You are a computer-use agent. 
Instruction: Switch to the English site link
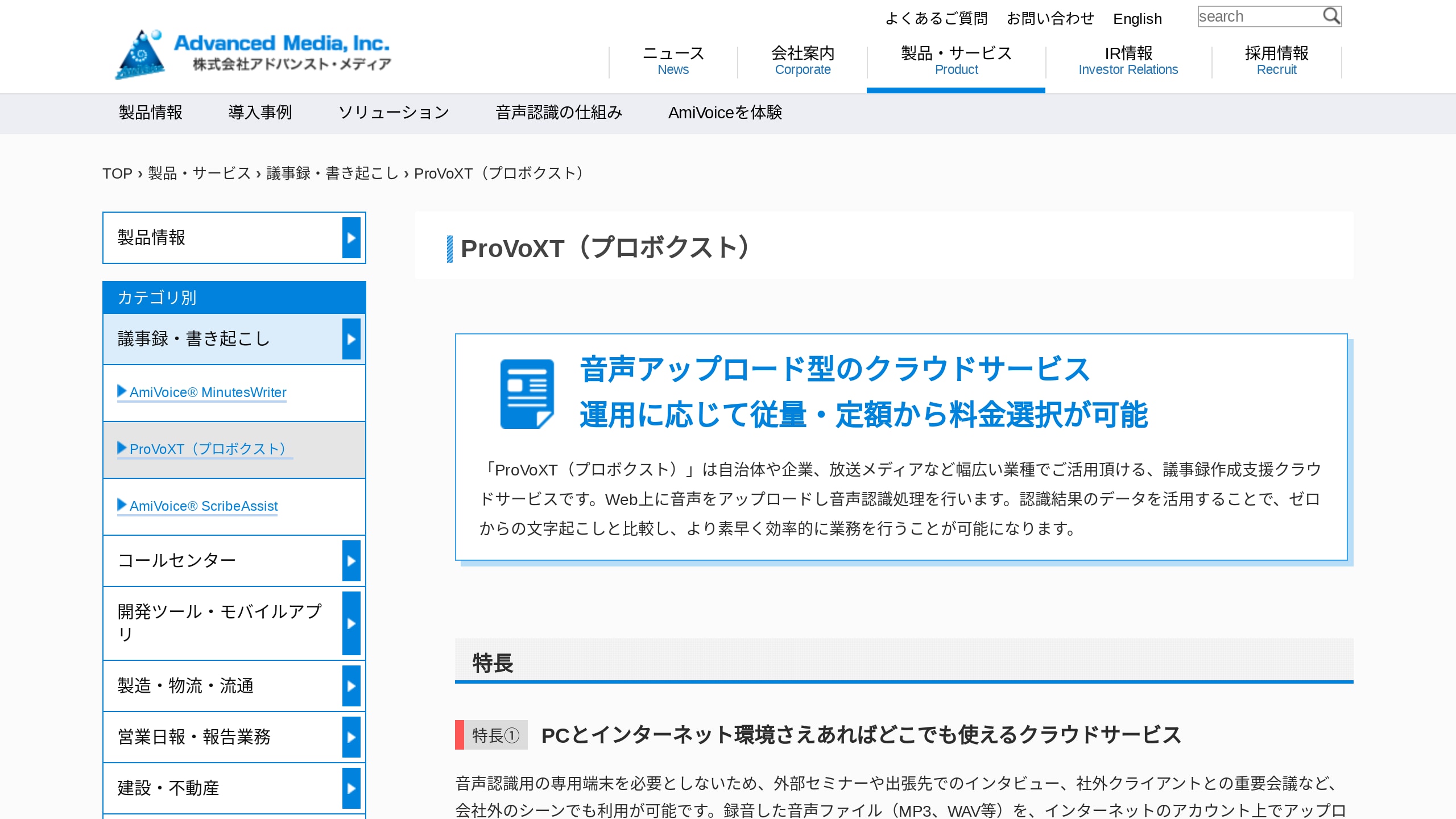(1137, 19)
